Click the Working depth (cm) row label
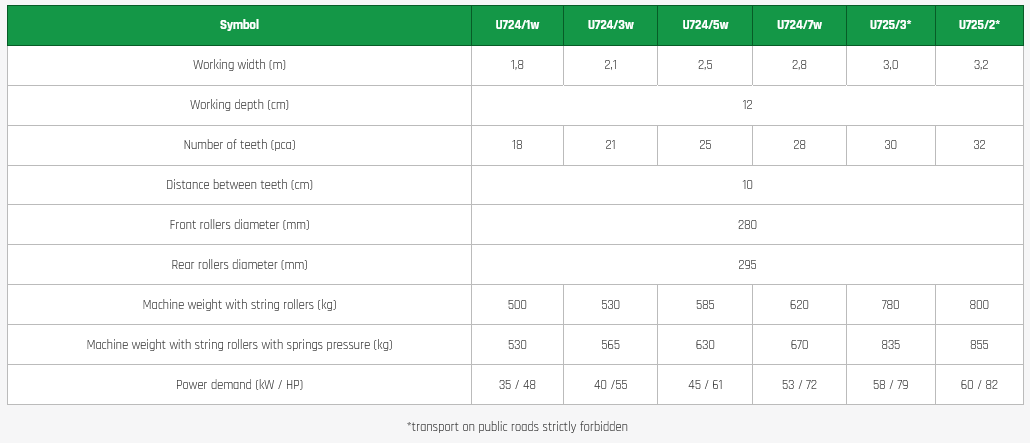The width and height of the screenshot is (1030, 443). click(239, 105)
